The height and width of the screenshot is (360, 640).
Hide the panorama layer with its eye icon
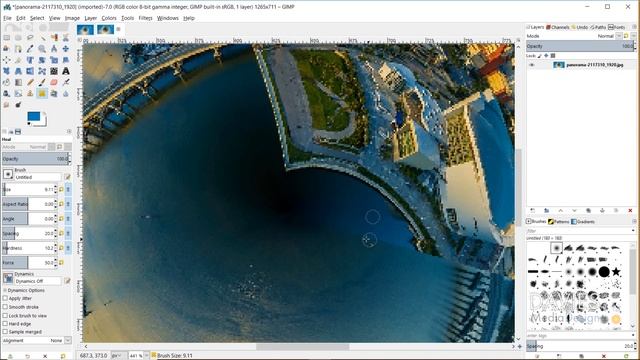[531, 65]
